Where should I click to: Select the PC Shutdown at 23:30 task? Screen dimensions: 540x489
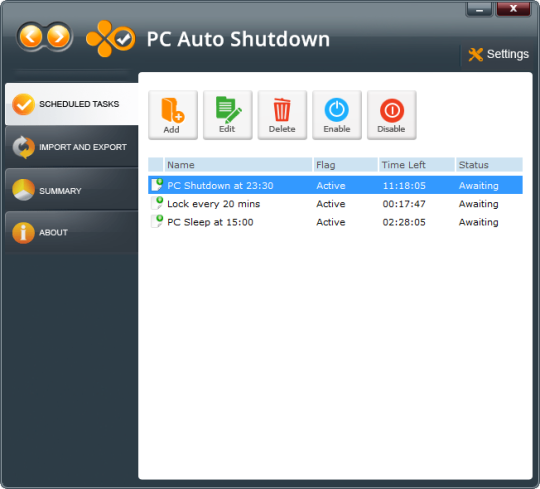(335, 185)
